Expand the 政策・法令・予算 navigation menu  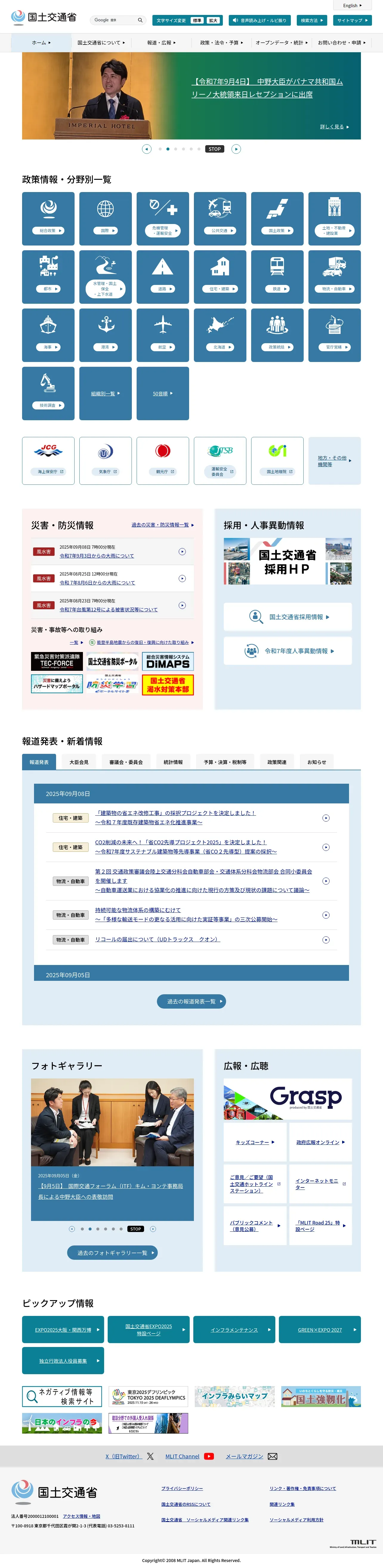(221, 43)
